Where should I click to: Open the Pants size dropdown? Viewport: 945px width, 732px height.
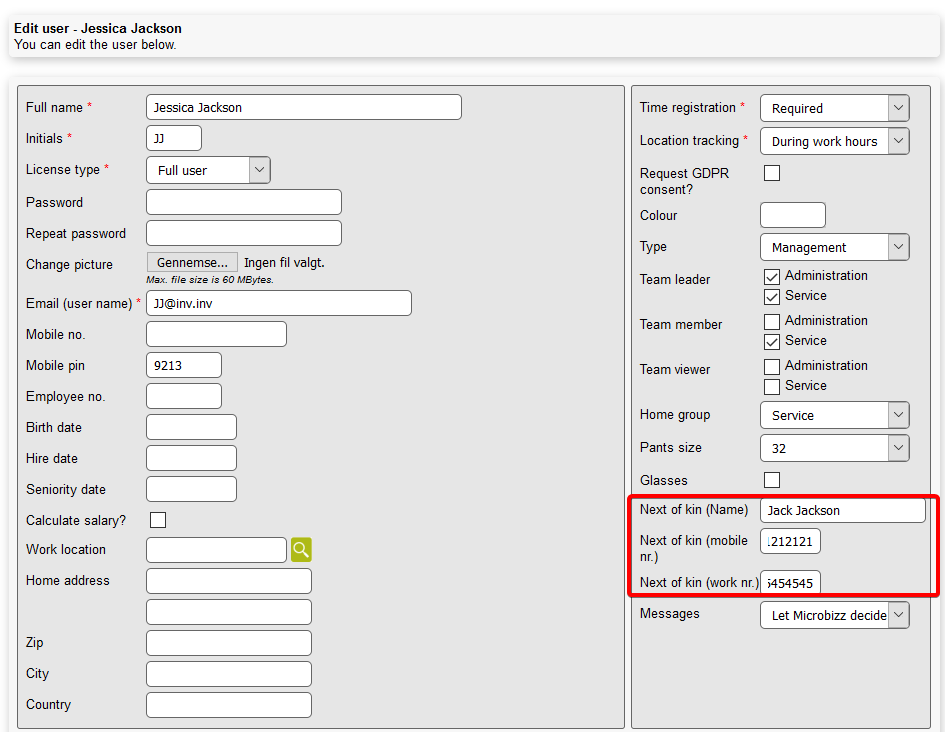834,448
